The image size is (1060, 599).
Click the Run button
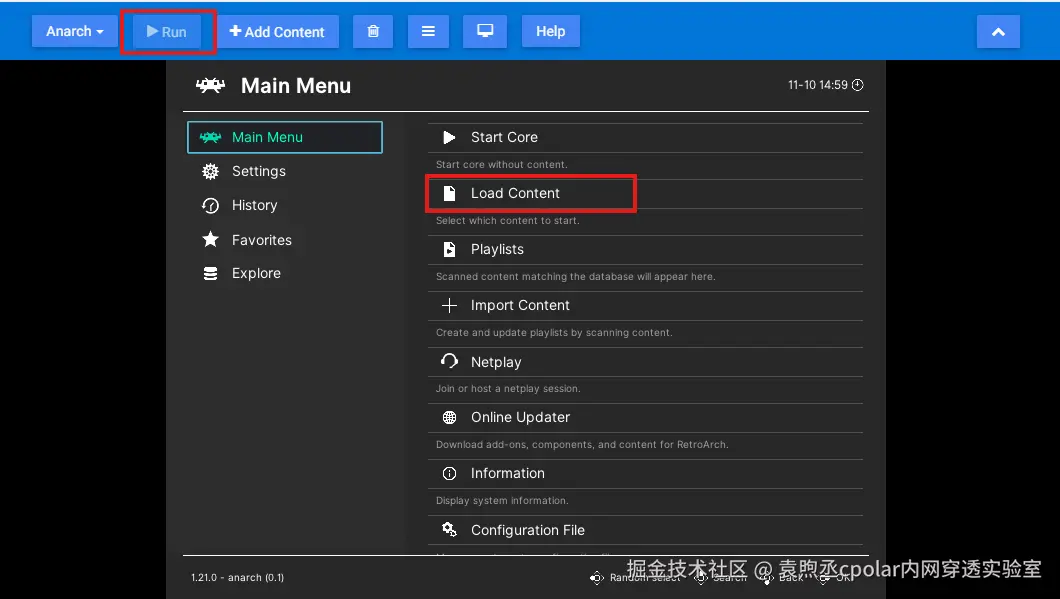167,31
